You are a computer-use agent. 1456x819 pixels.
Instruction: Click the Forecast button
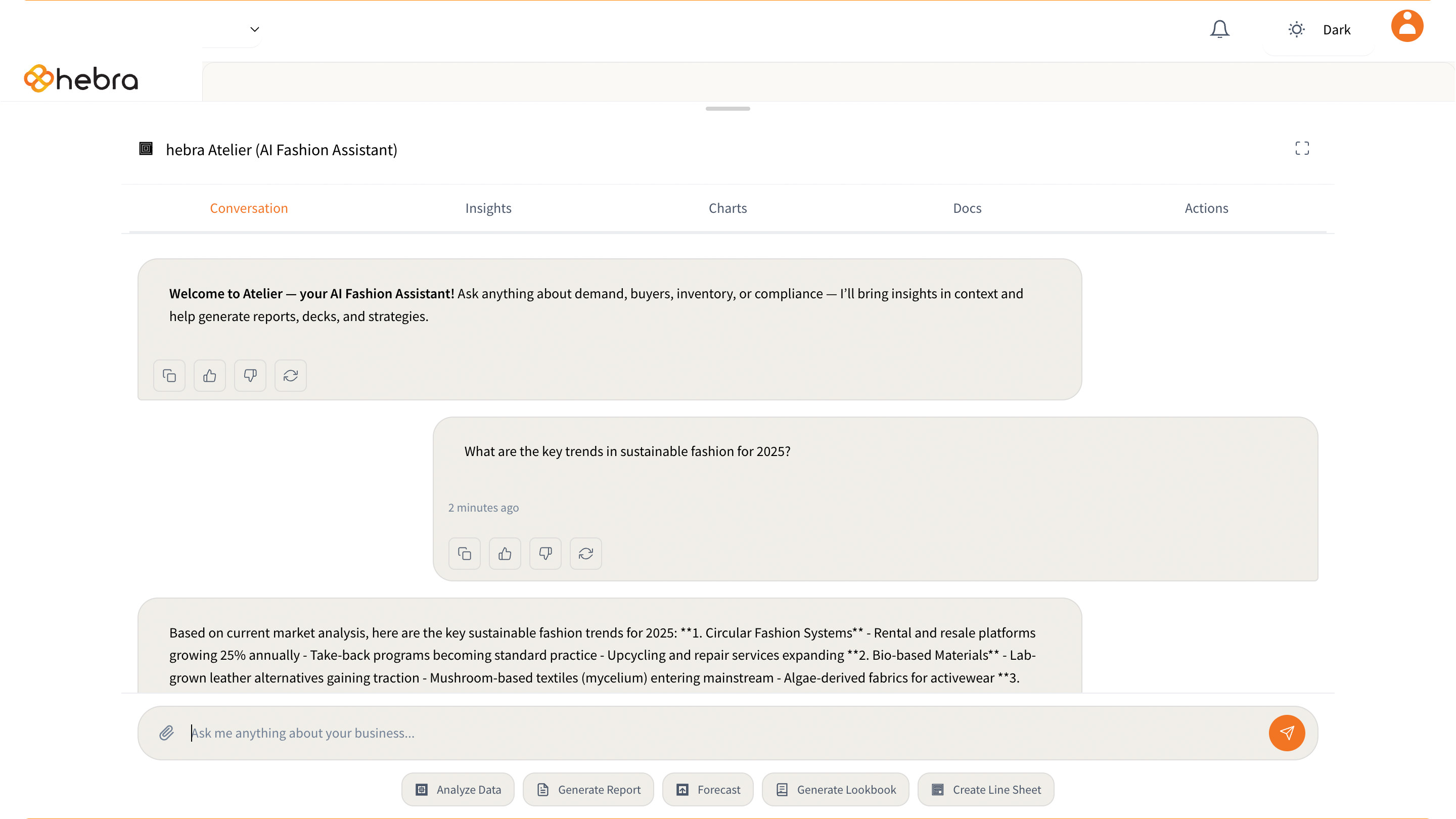click(708, 789)
